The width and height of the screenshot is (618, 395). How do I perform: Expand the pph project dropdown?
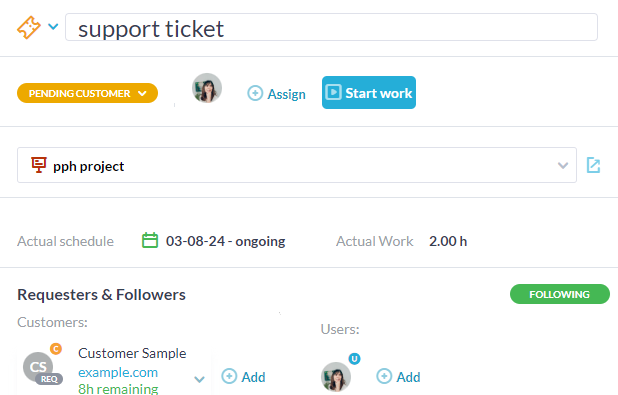point(563,166)
